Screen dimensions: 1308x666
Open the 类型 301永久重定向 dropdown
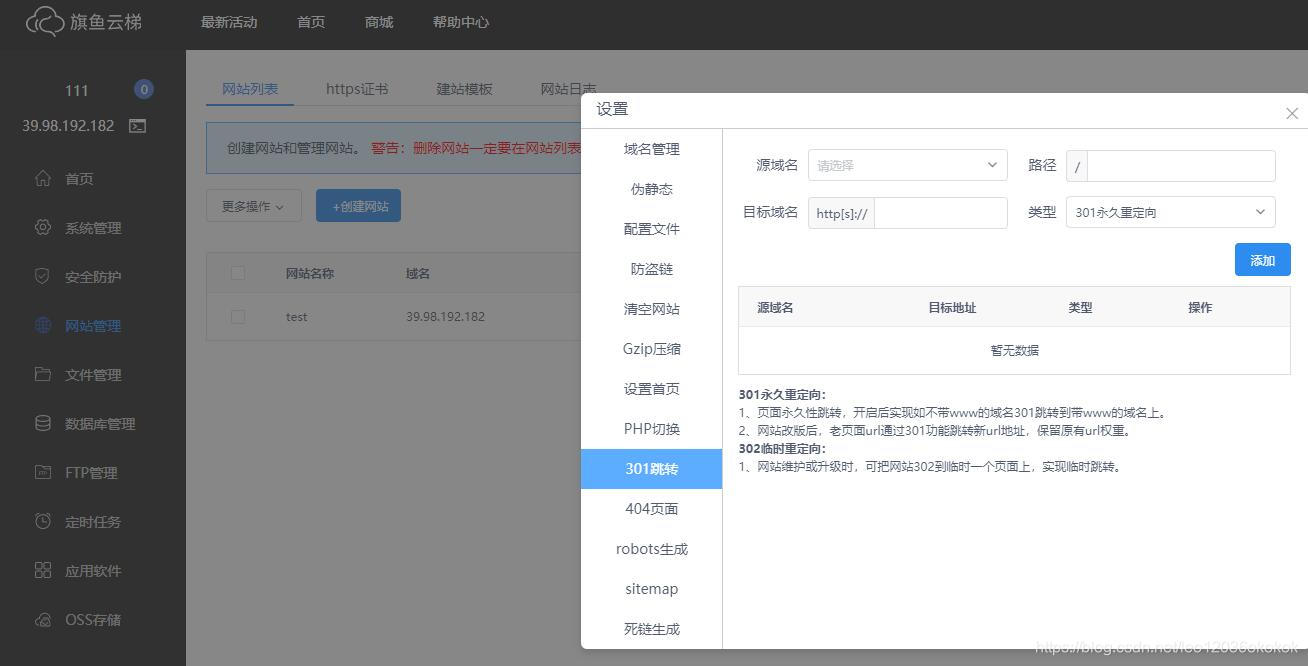pos(1170,212)
